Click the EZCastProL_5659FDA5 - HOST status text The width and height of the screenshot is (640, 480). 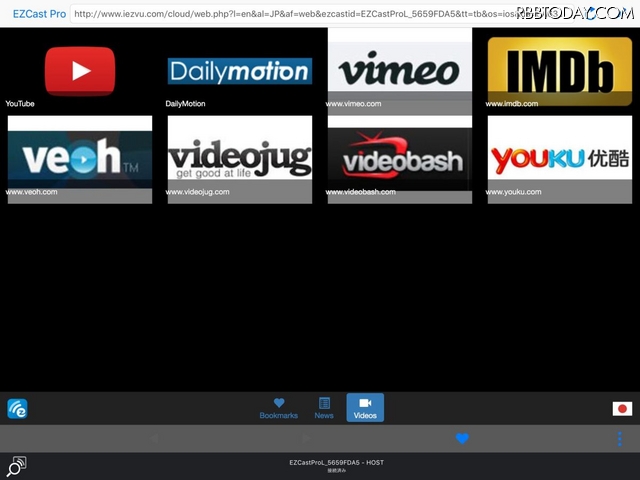(x=336, y=462)
